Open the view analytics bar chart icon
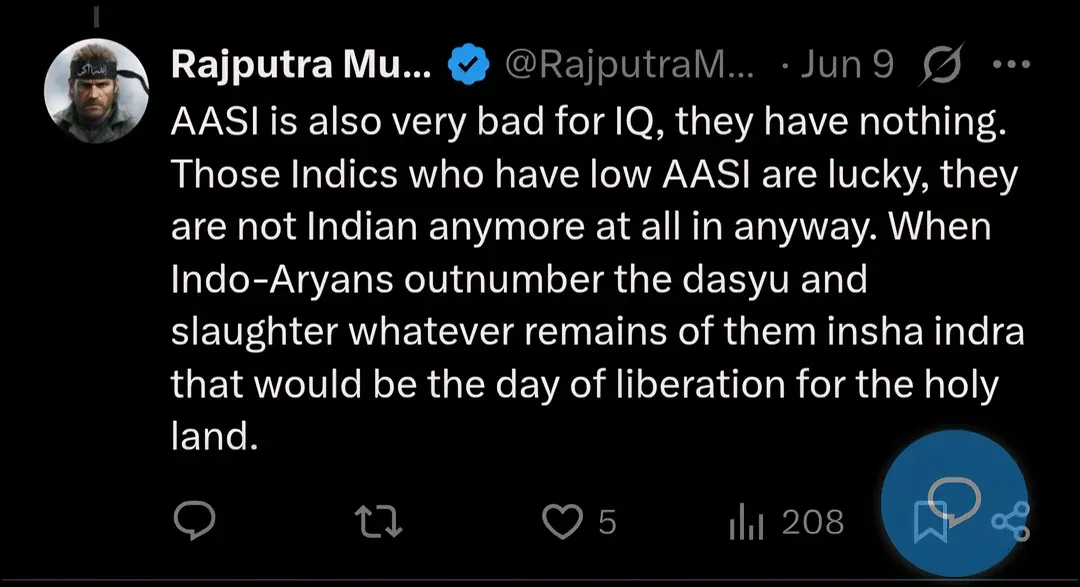 tap(749, 521)
